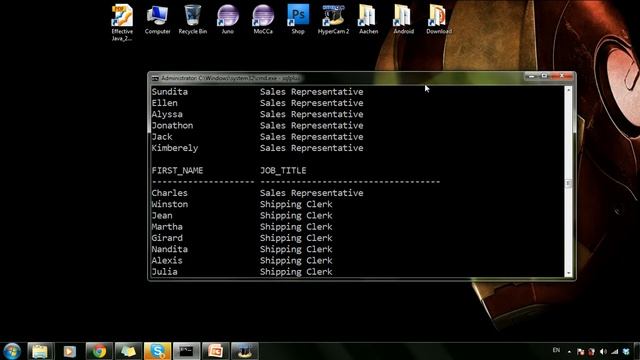Maximize the Command Prompt window
The image size is (640, 360).
pyautogui.click(x=544, y=76)
